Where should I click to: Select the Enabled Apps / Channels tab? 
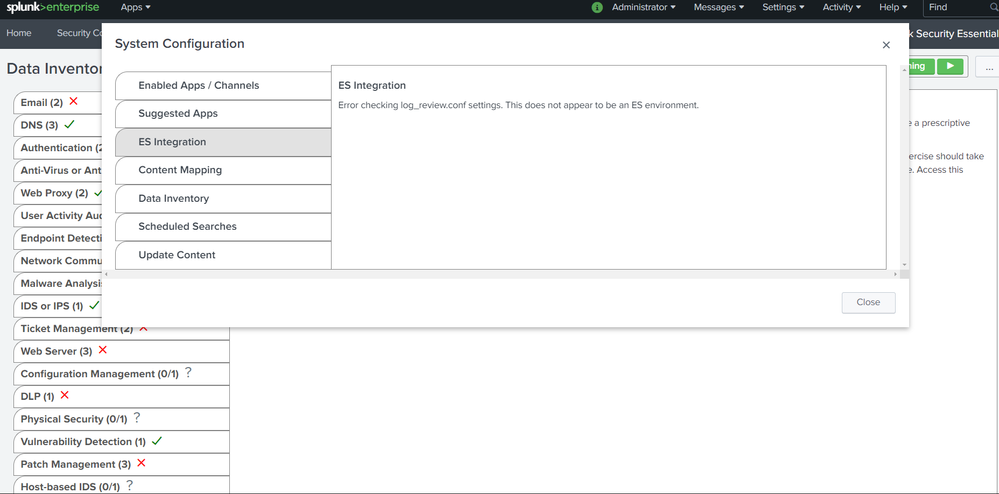(x=223, y=85)
